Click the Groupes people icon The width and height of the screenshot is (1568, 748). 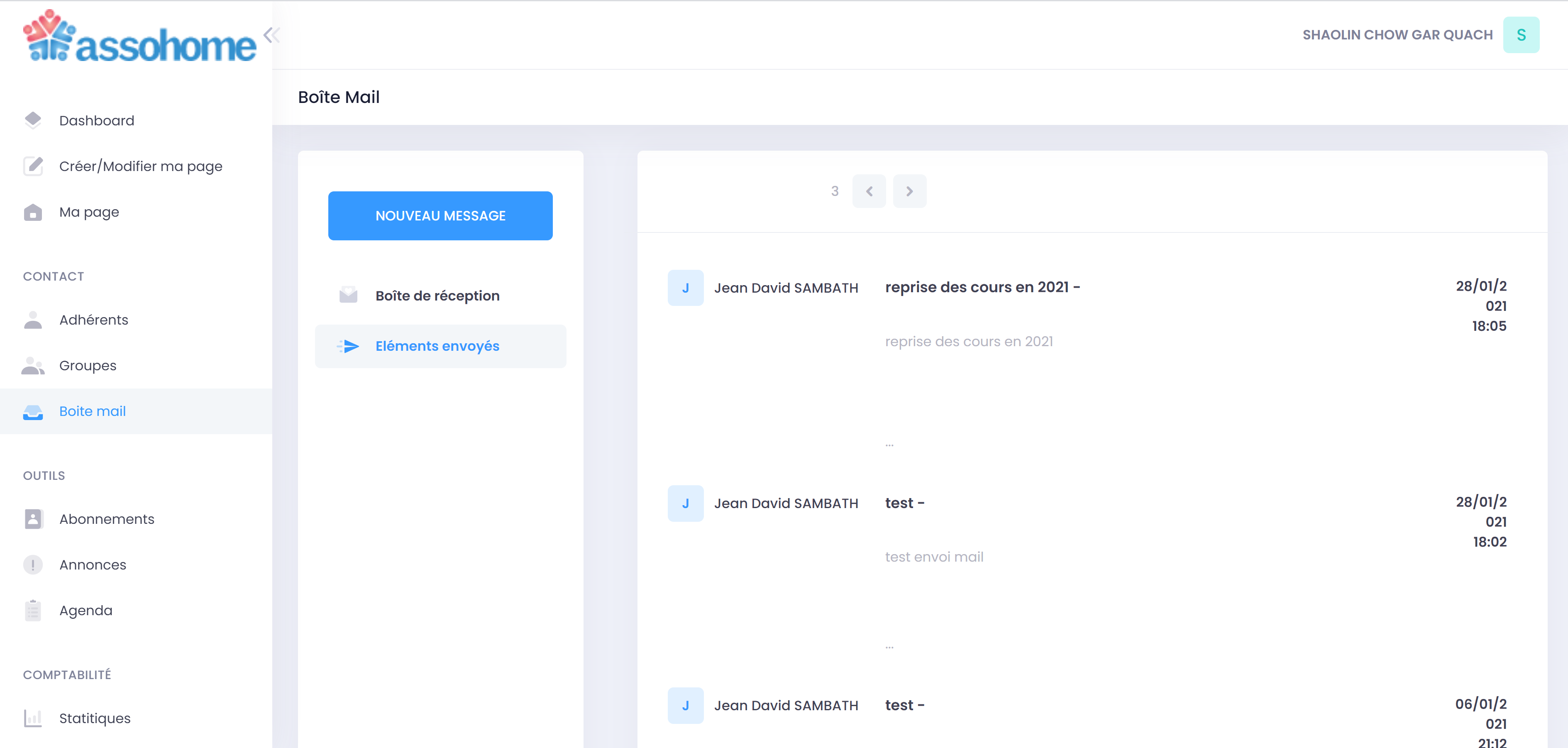33,365
